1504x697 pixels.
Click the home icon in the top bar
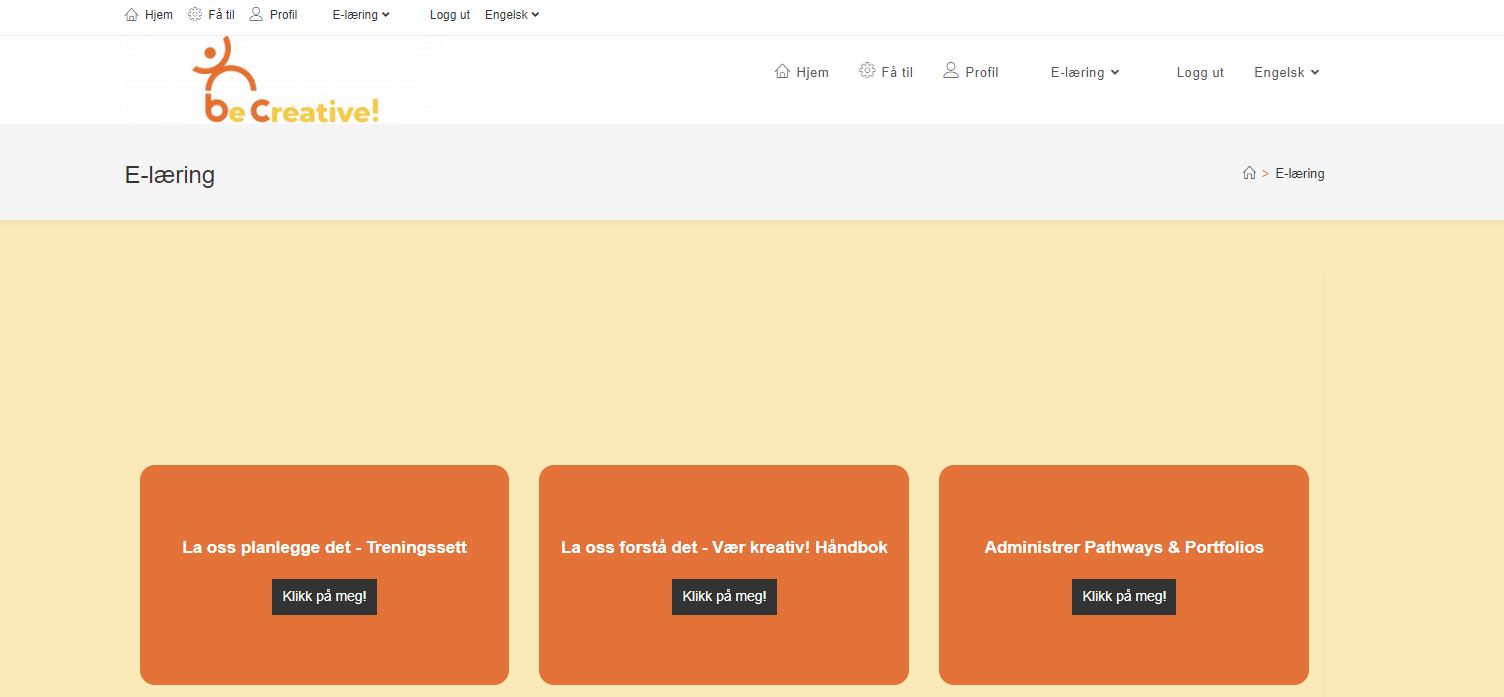tap(132, 15)
